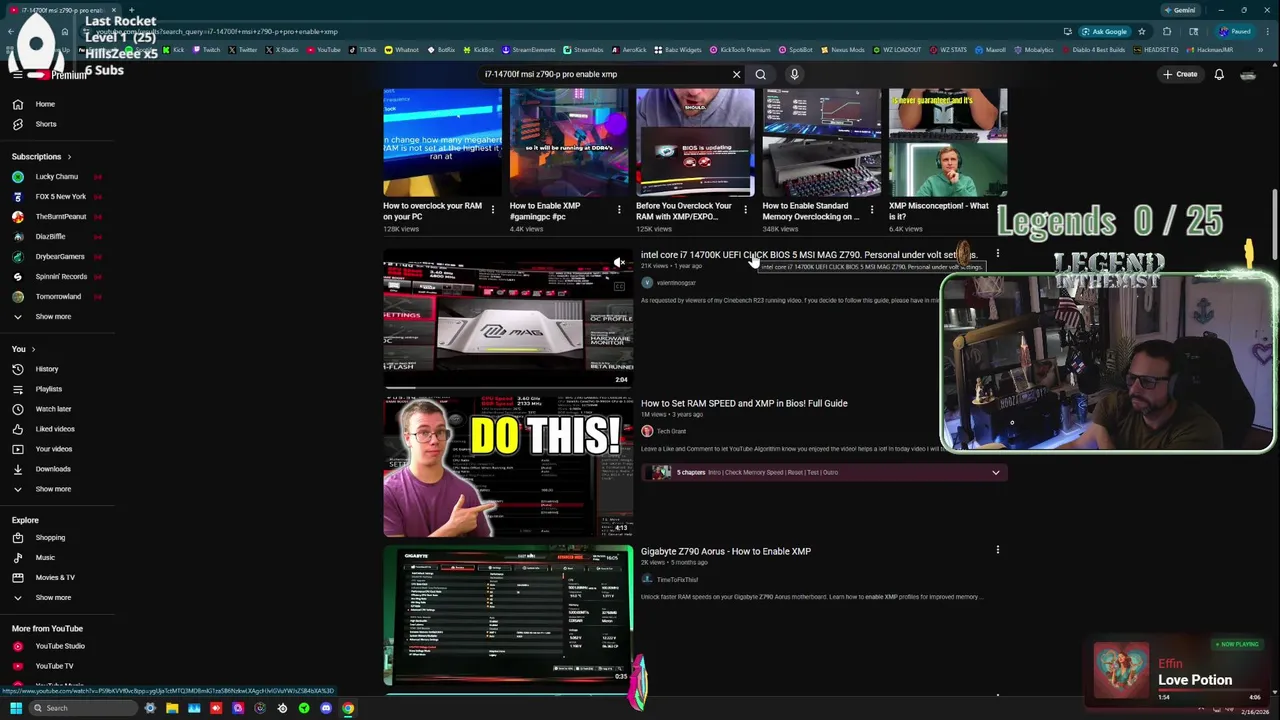Image resolution: width=1280 pixels, height=720 pixels.
Task: Open Nexus Mods bookmark
Action: [x=842, y=50]
